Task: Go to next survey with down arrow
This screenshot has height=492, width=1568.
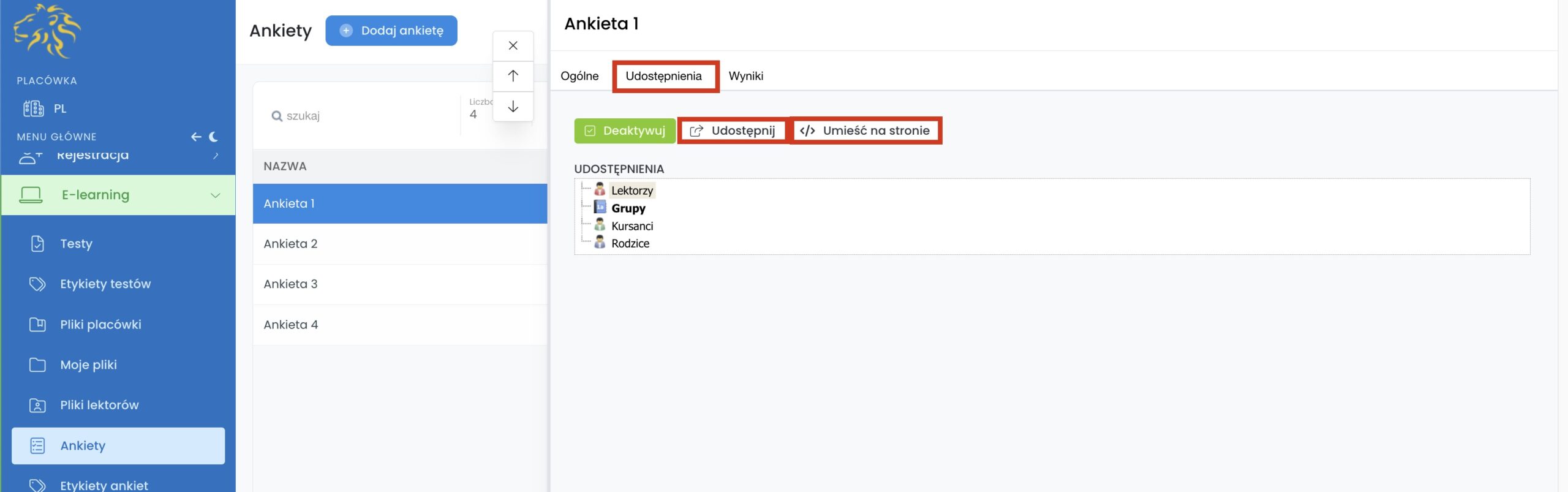Action: [x=513, y=107]
